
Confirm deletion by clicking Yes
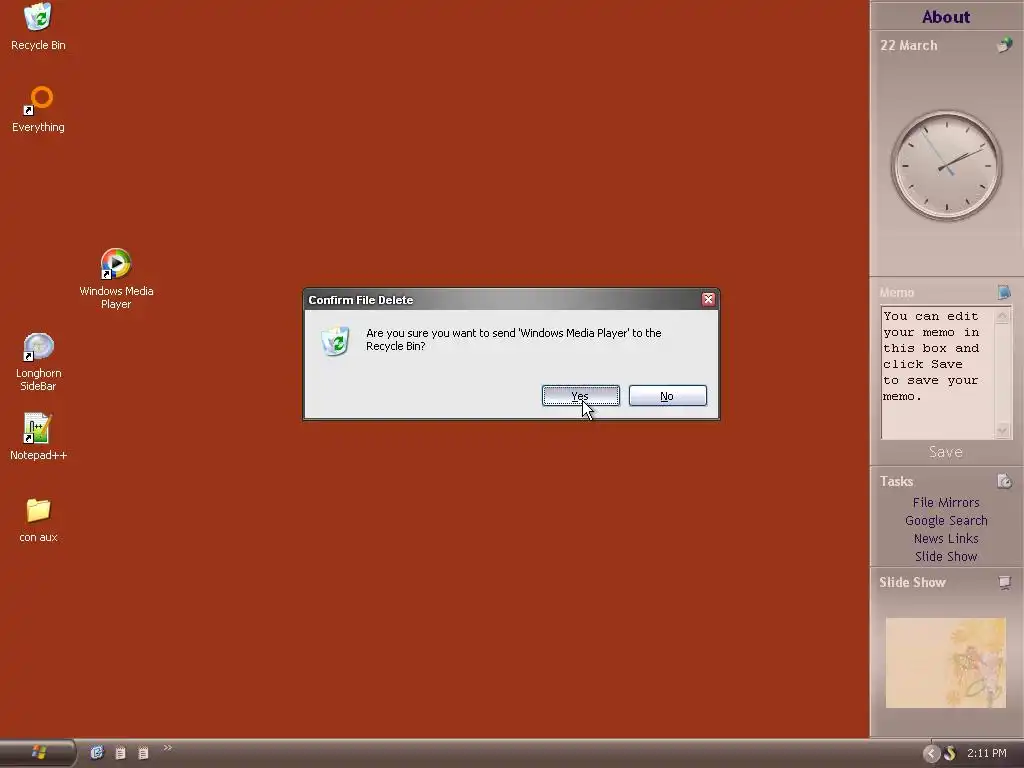coord(581,396)
